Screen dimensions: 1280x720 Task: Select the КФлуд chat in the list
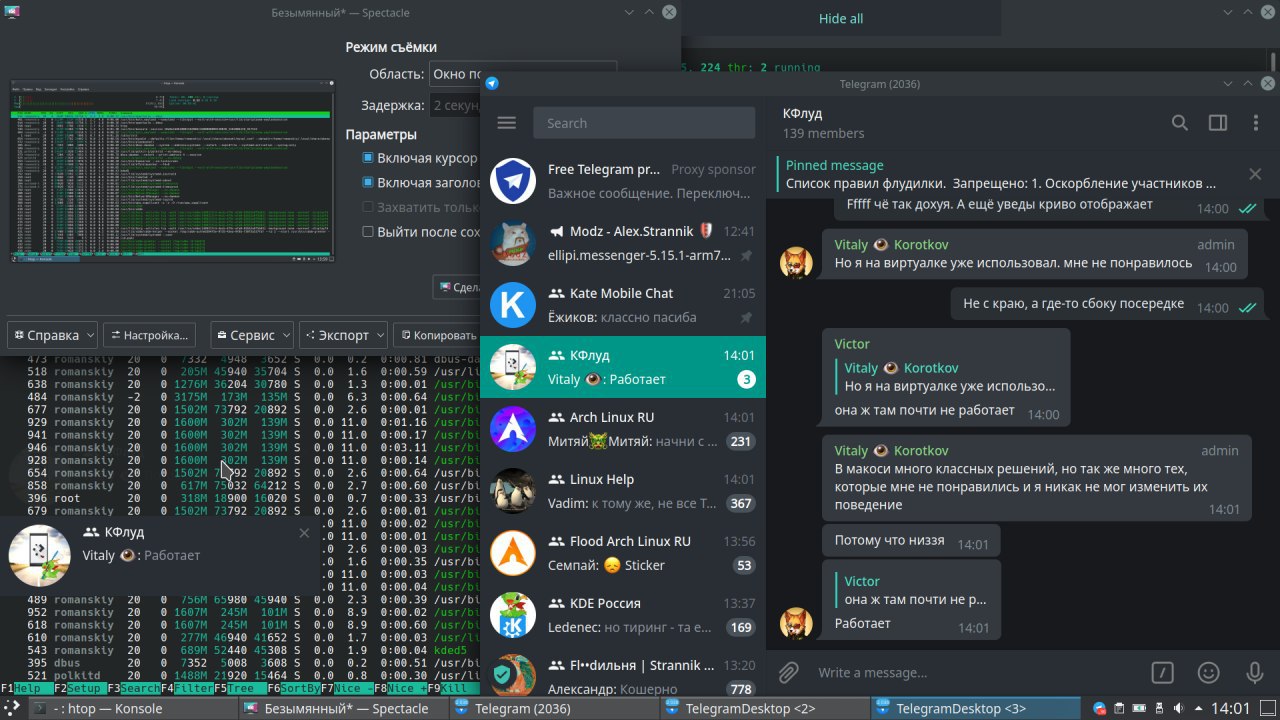pyautogui.click(x=623, y=367)
